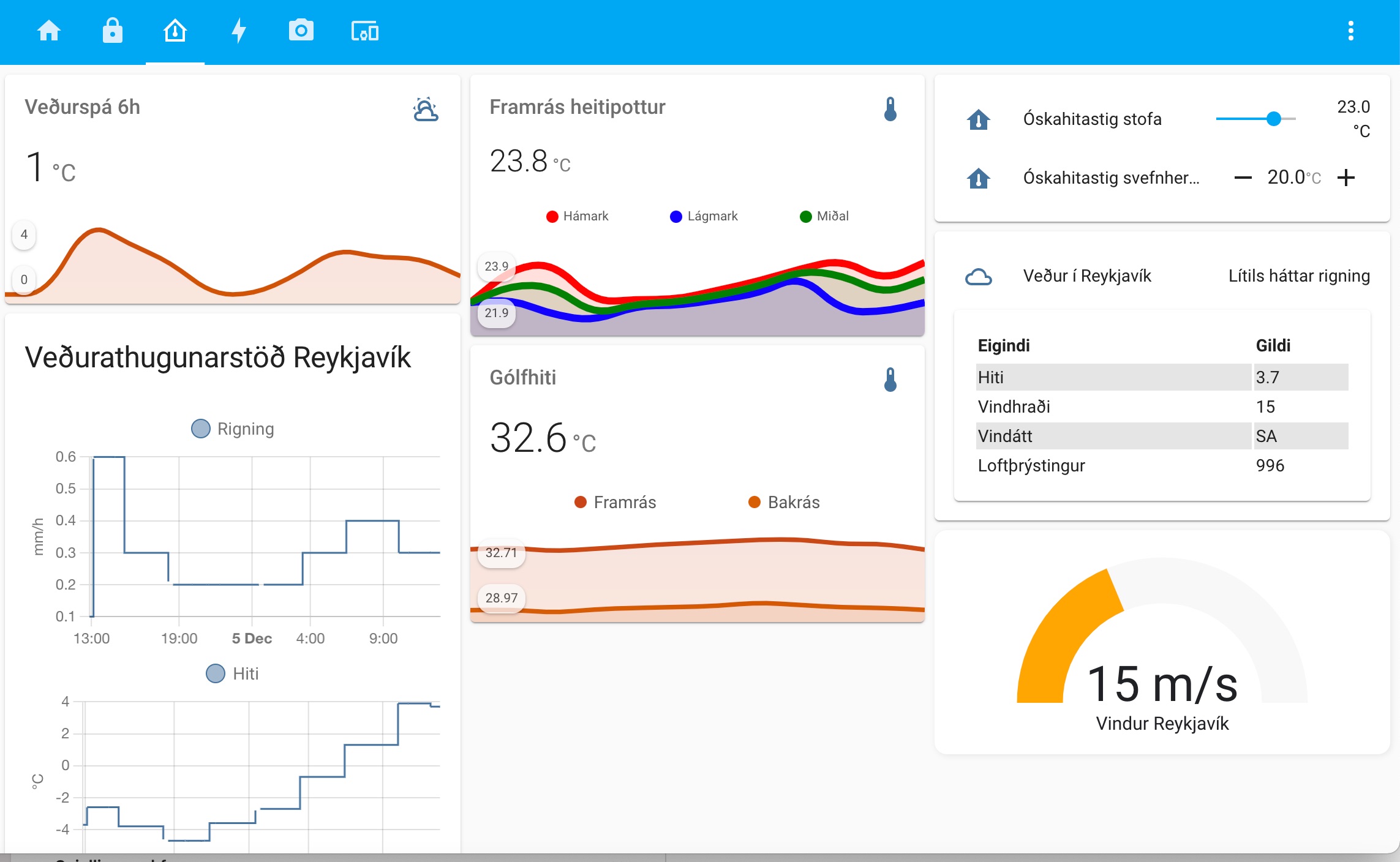
Task: Click the cloud icon beside Veður í Reykjavík
Action: [x=978, y=277]
